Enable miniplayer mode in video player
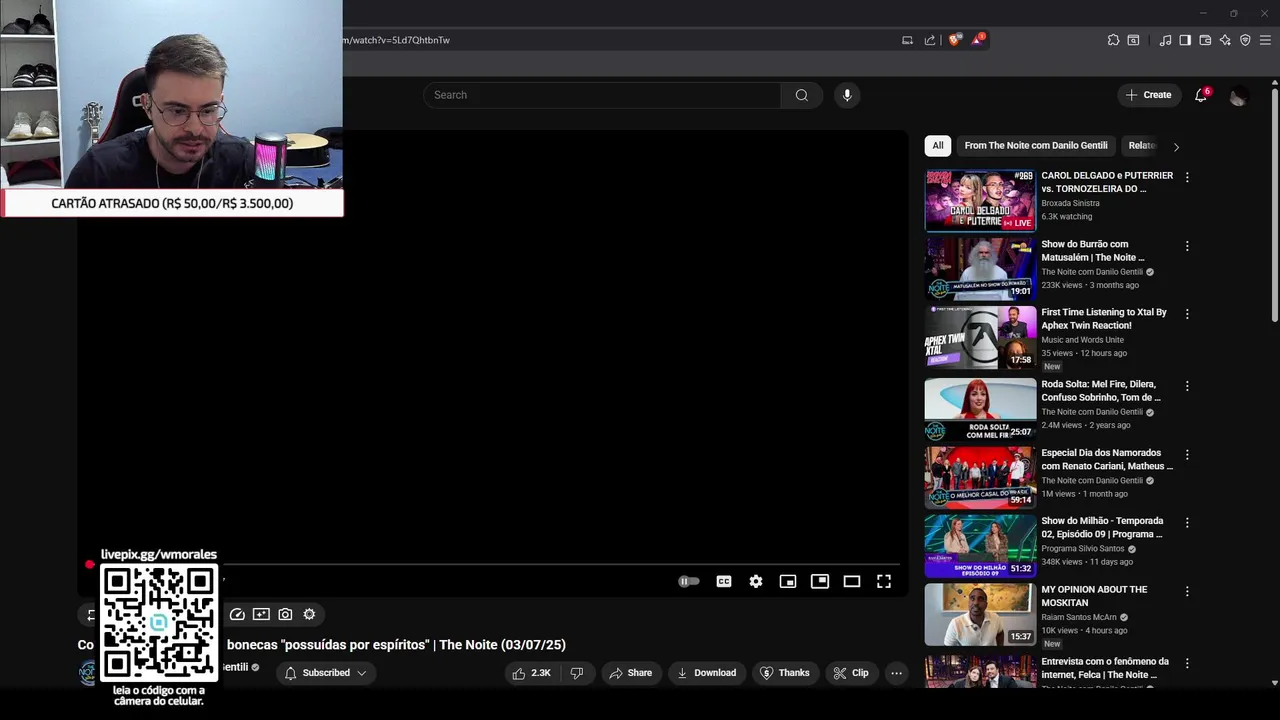 788,581
